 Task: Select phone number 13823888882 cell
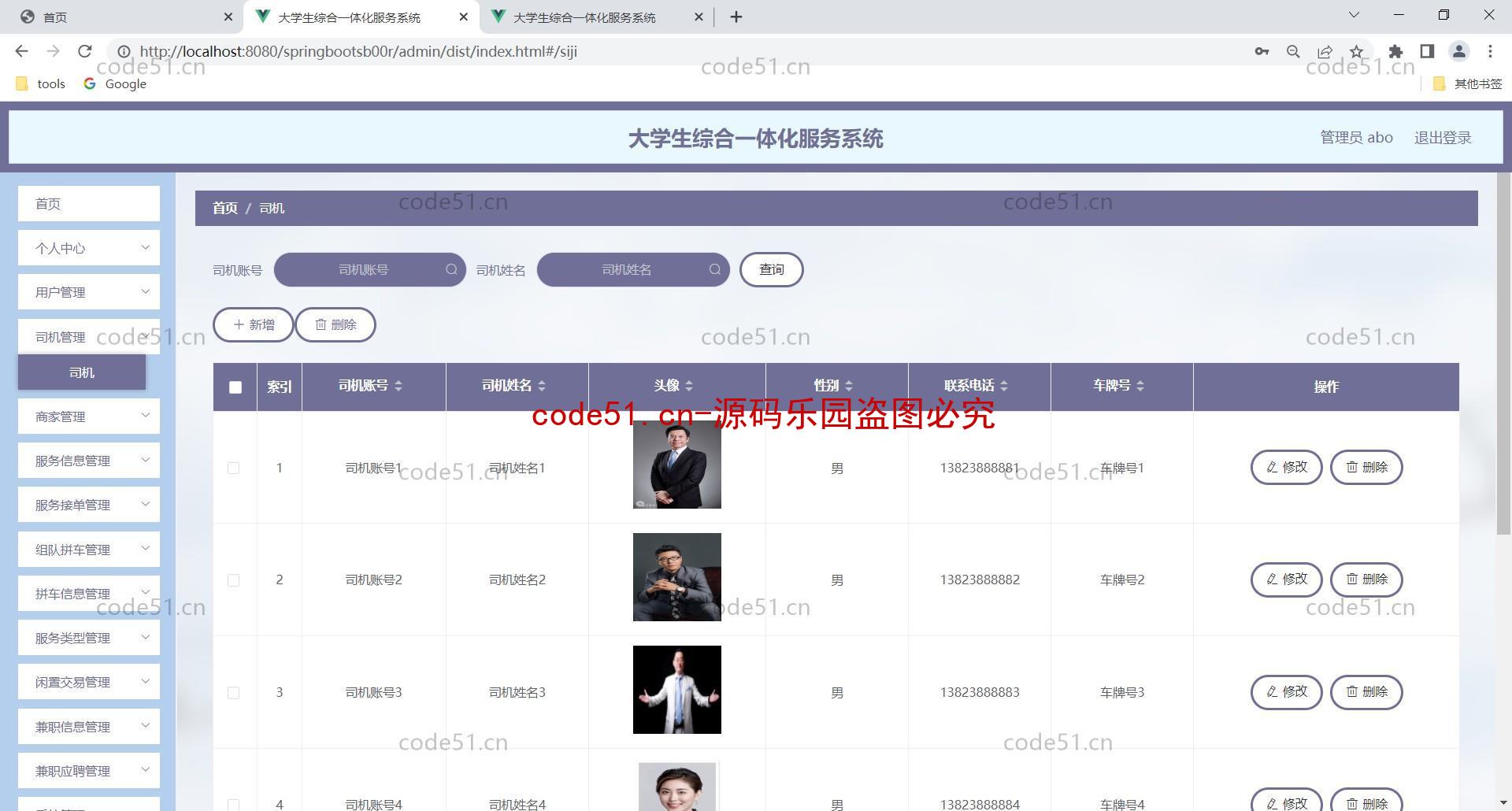tap(980, 580)
